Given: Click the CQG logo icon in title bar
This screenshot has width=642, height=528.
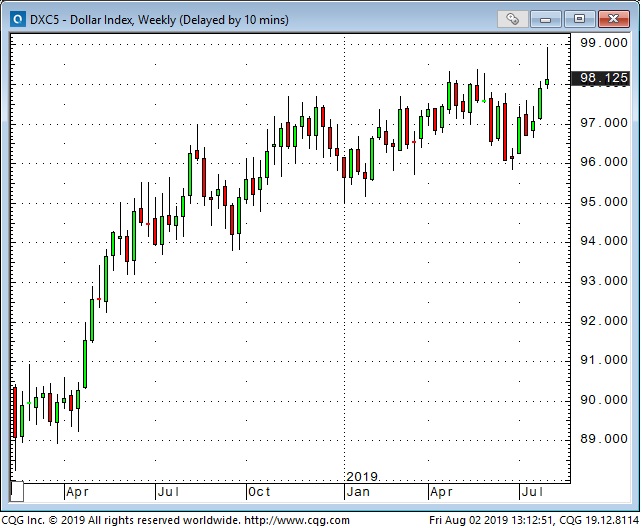Looking at the screenshot, I should coord(18,19).
